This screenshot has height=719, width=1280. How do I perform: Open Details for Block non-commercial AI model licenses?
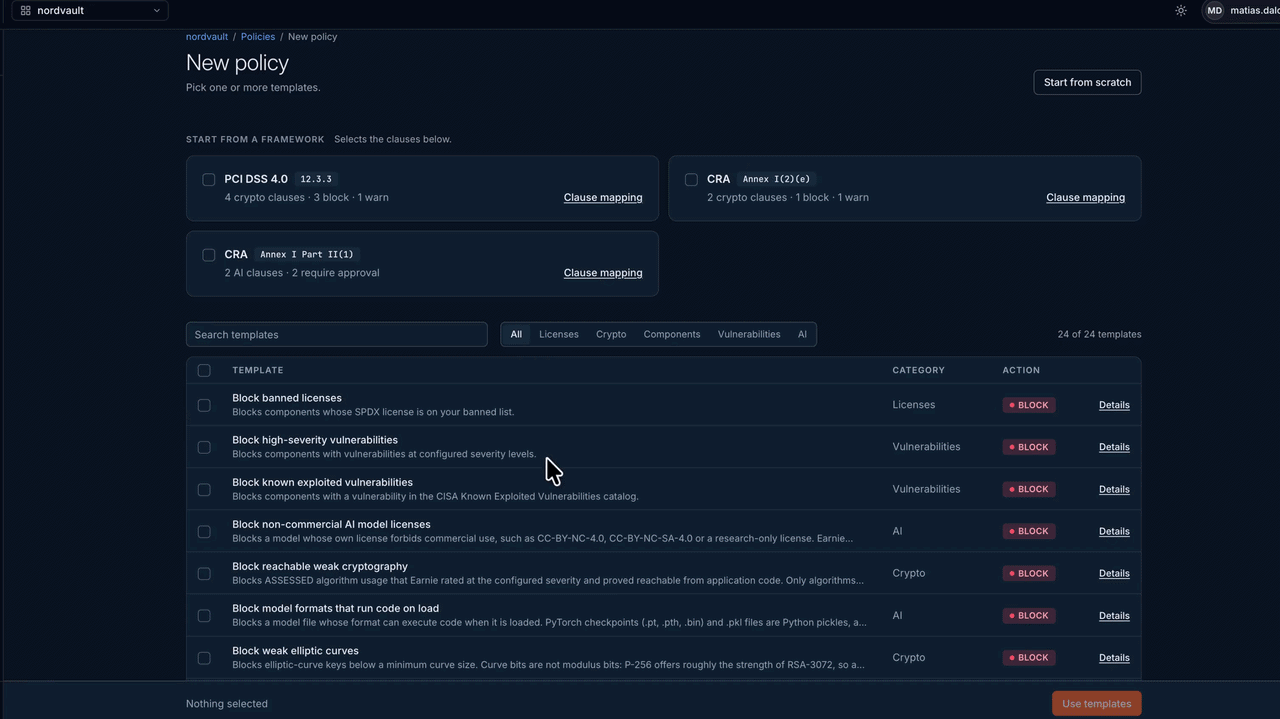tap(1114, 531)
